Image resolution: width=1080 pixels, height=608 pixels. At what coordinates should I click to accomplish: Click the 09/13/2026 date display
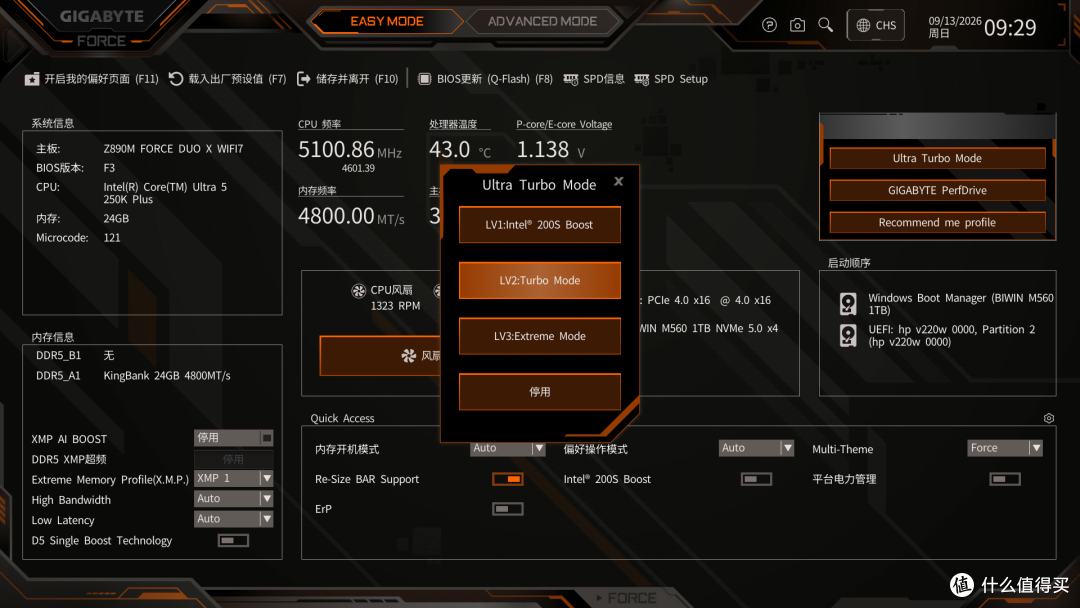click(955, 21)
